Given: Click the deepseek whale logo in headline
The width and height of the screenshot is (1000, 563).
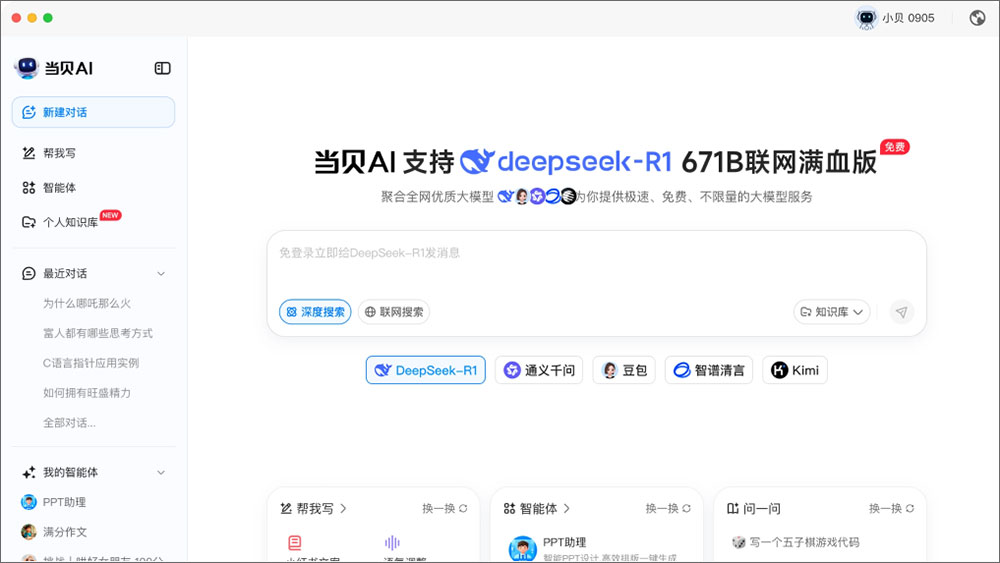Looking at the screenshot, I should tap(477, 161).
